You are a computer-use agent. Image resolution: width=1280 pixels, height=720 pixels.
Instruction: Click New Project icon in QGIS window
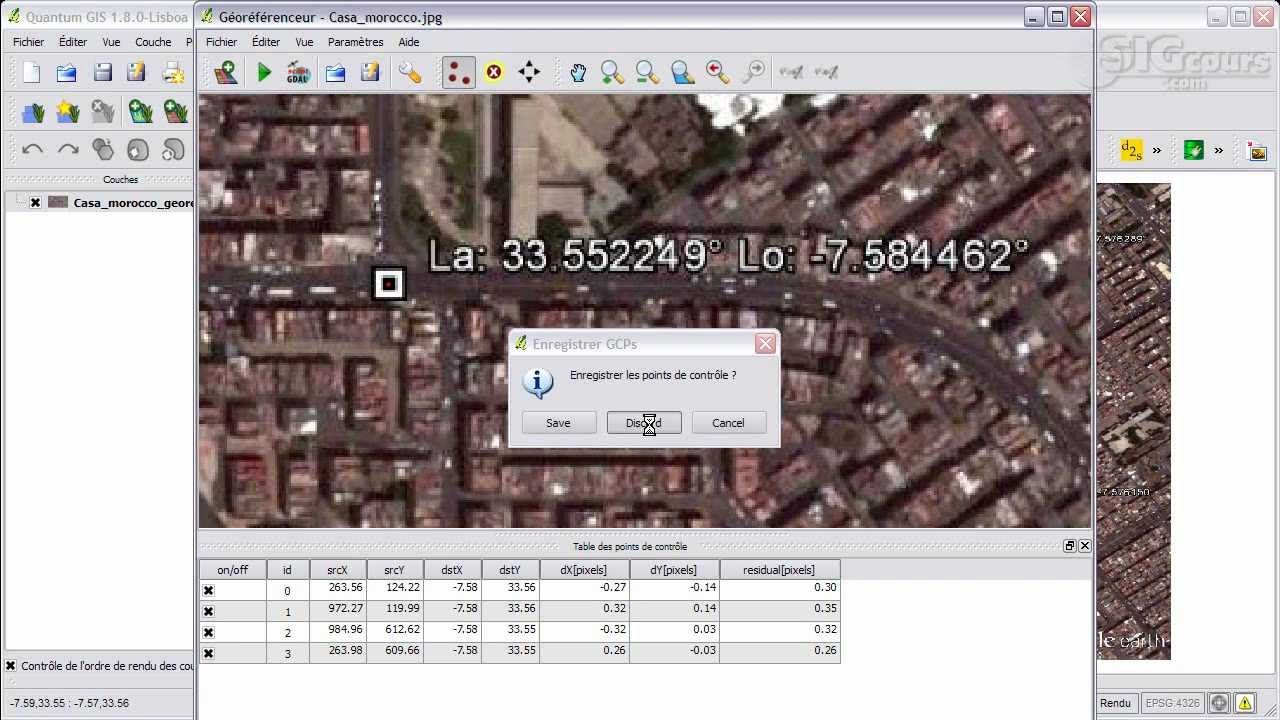(x=32, y=72)
